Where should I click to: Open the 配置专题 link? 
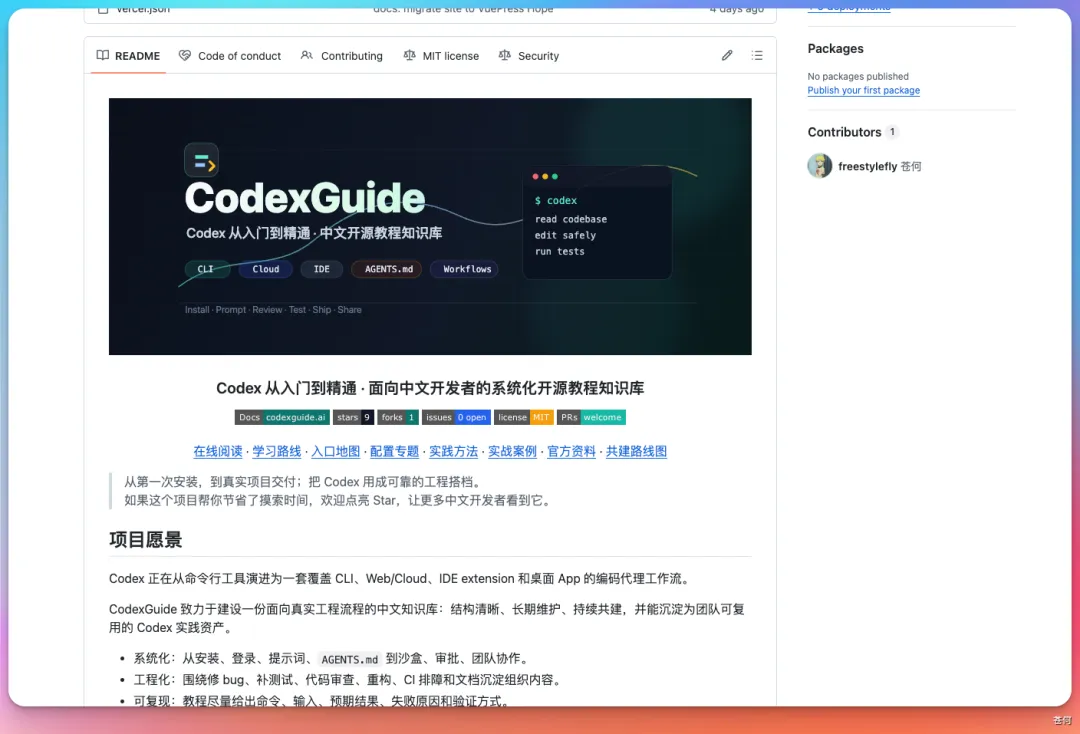(395, 451)
